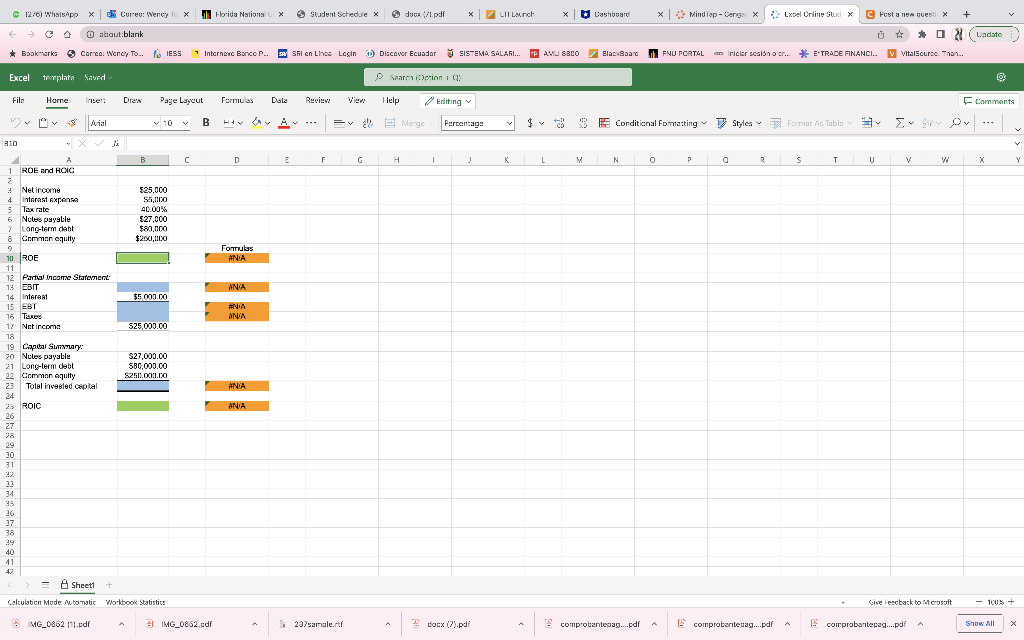Open the Page Layout tab
The height and width of the screenshot is (640, 1024).
[181, 100]
